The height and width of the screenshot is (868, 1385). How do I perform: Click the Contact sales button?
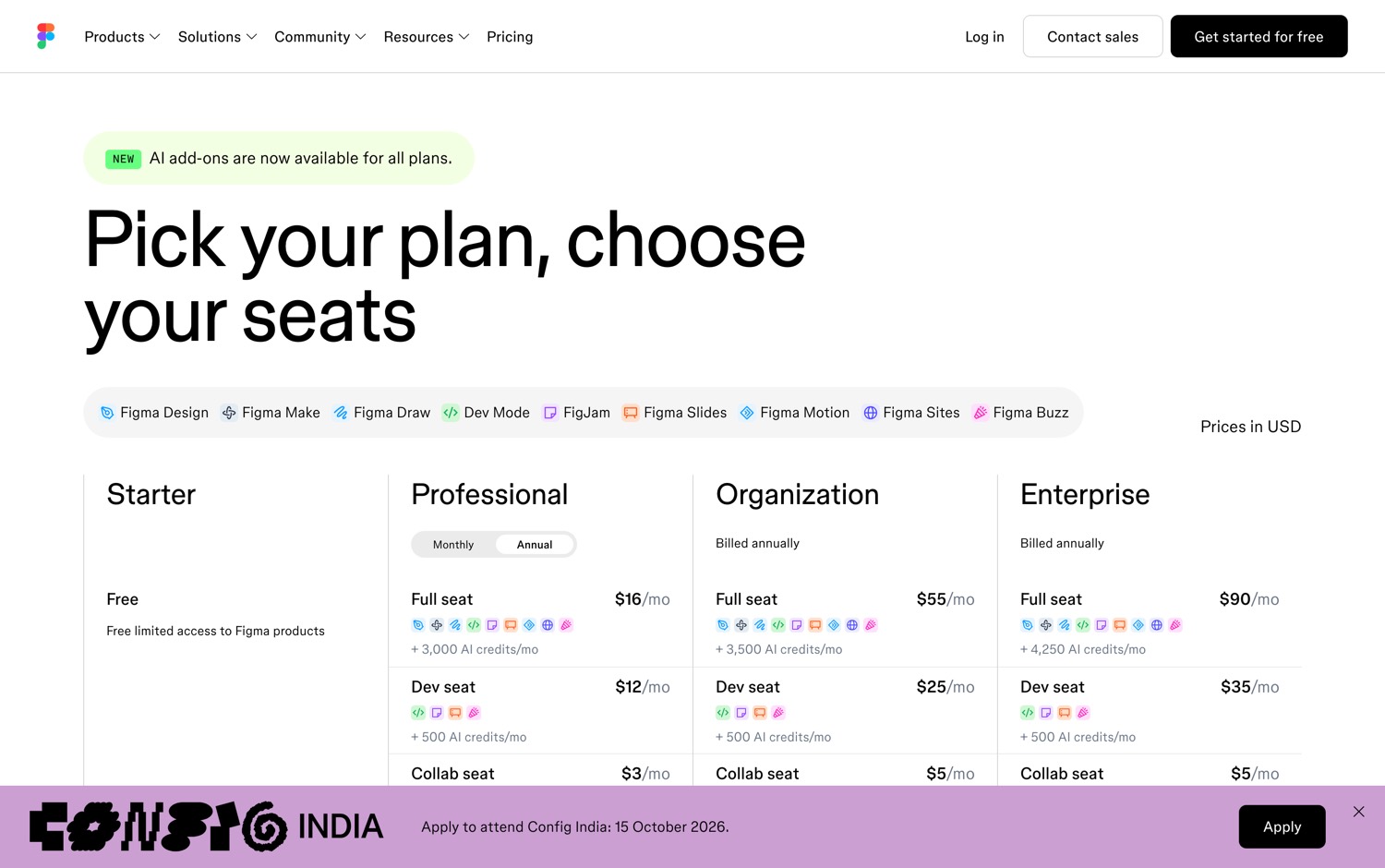tap(1092, 36)
